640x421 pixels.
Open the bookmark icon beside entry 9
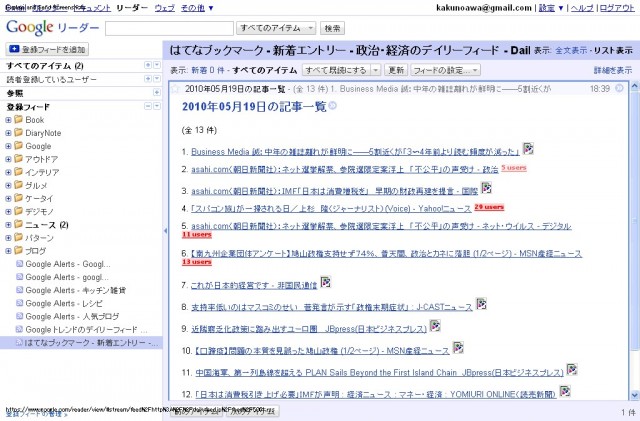click(435, 326)
